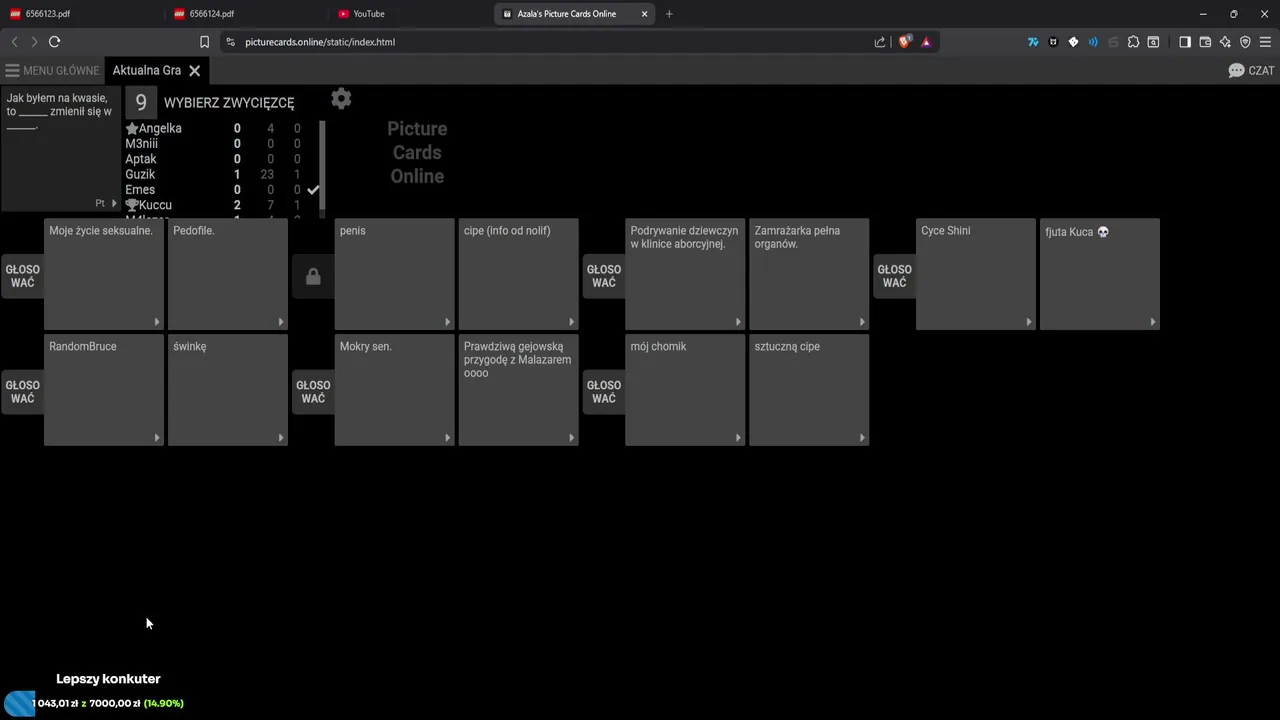Screen dimensions: 1280x720
Task: Open the Brave VPN shield icon
Action: pos(1245,42)
